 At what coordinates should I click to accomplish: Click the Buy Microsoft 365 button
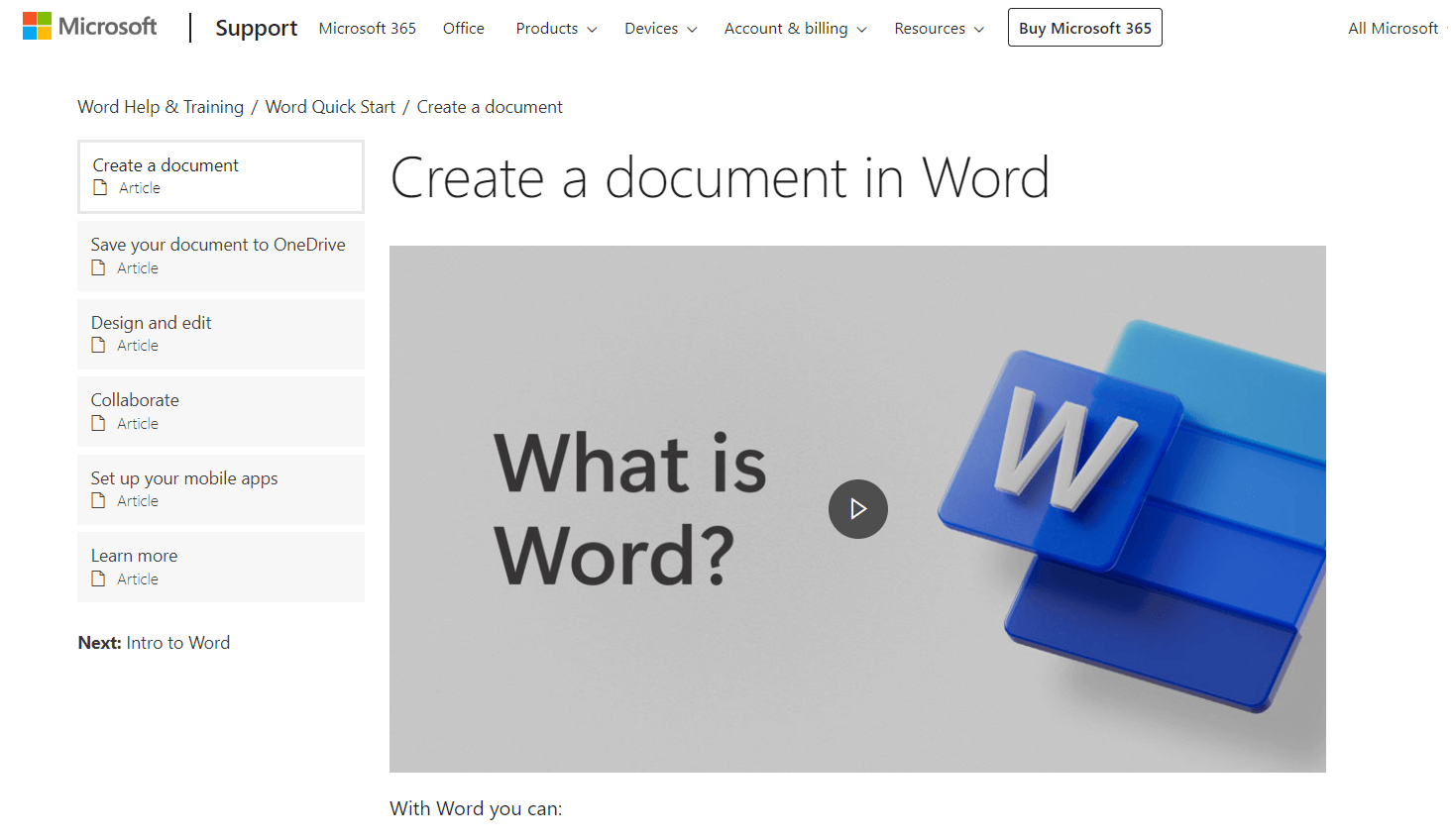(1085, 28)
